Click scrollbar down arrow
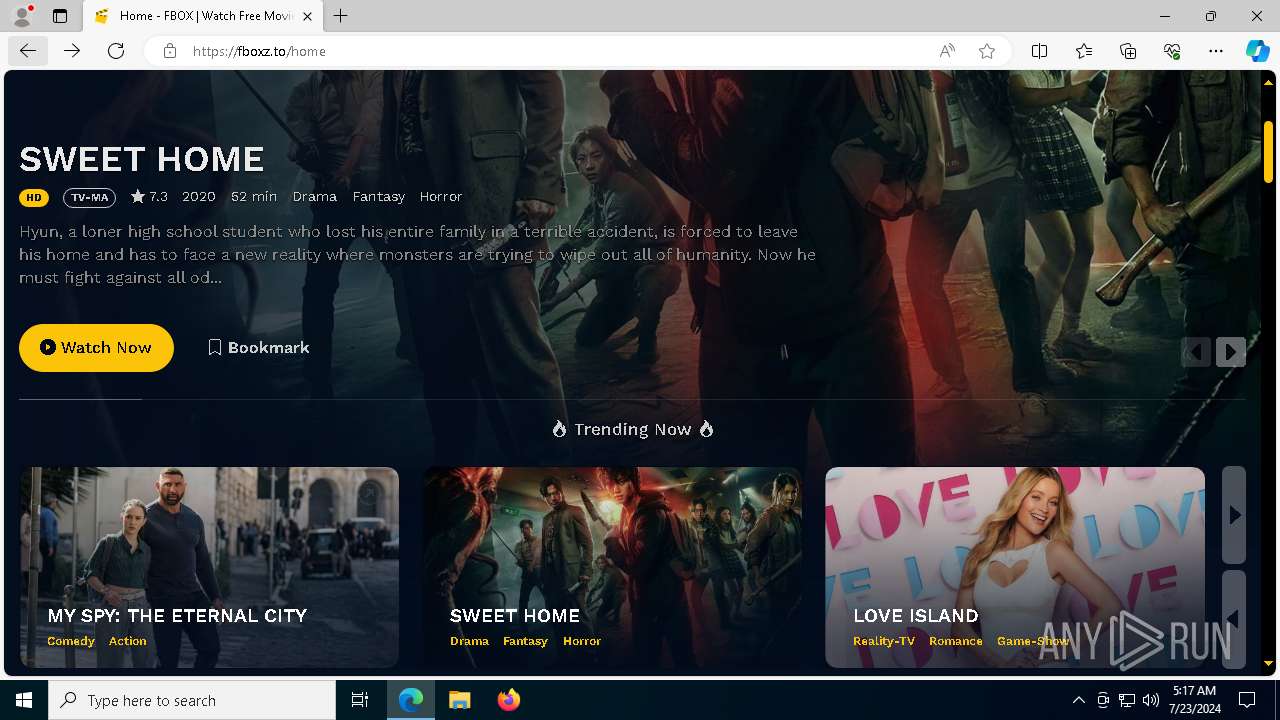This screenshot has width=1280, height=720. tap(1268, 664)
